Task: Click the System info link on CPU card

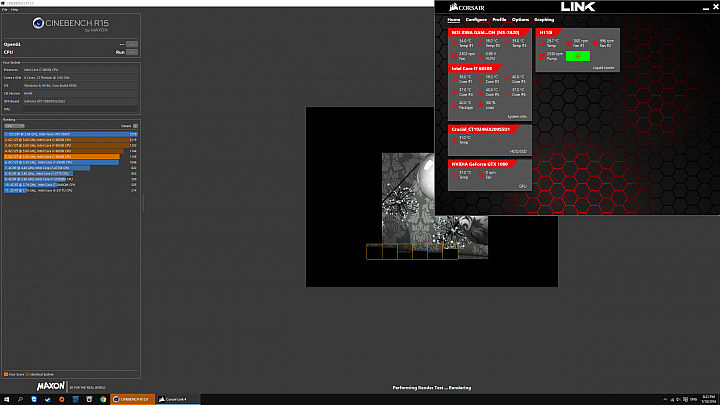Action: click(x=517, y=117)
